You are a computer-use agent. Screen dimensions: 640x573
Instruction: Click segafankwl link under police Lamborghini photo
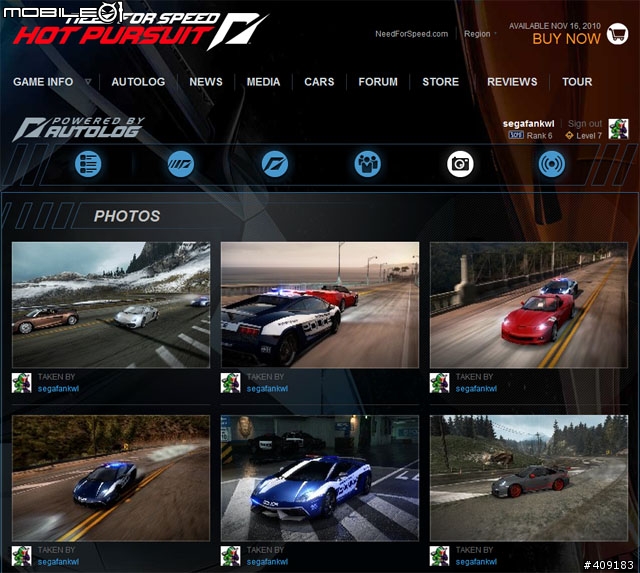(x=267, y=389)
